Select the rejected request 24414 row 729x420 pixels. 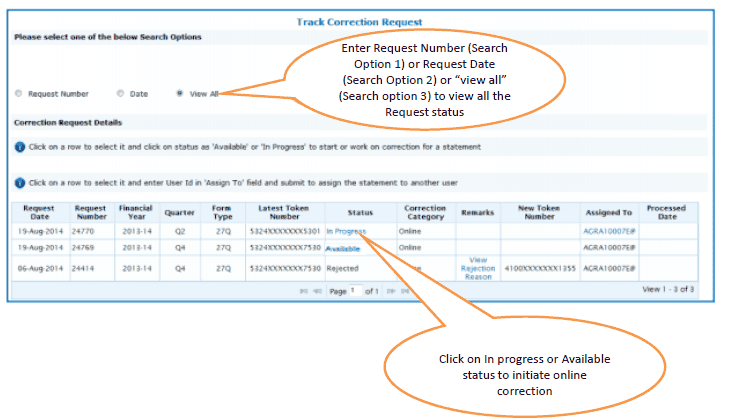[90, 268]
